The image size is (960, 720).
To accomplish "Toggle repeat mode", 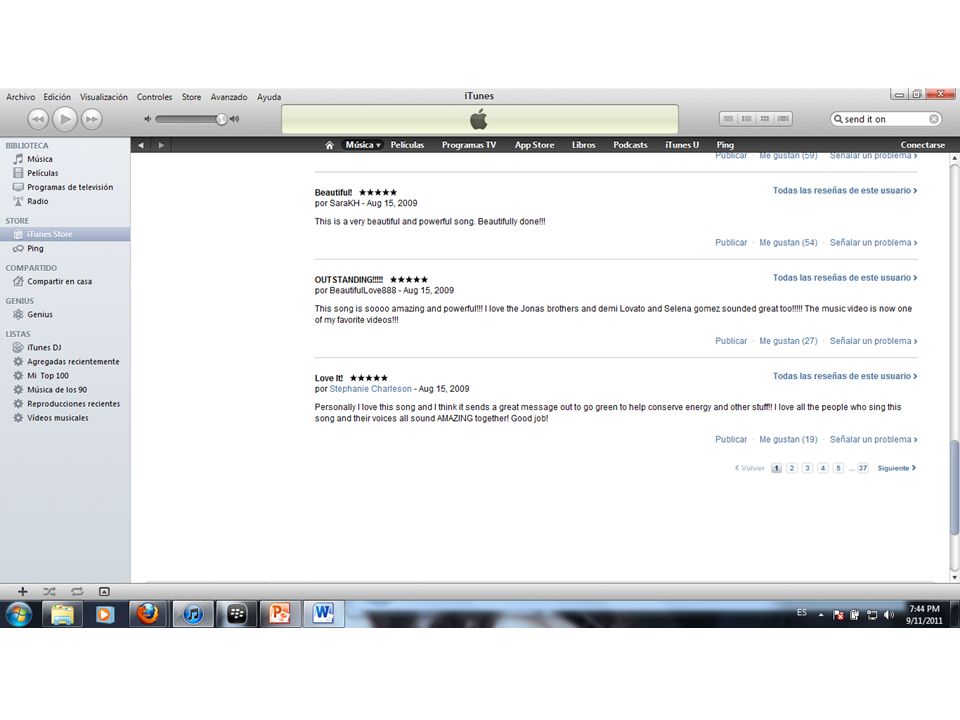I will coord(77,591).
